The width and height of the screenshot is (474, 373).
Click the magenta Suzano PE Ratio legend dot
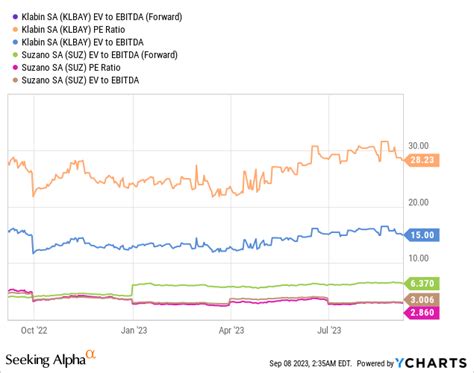coord(15,67)
